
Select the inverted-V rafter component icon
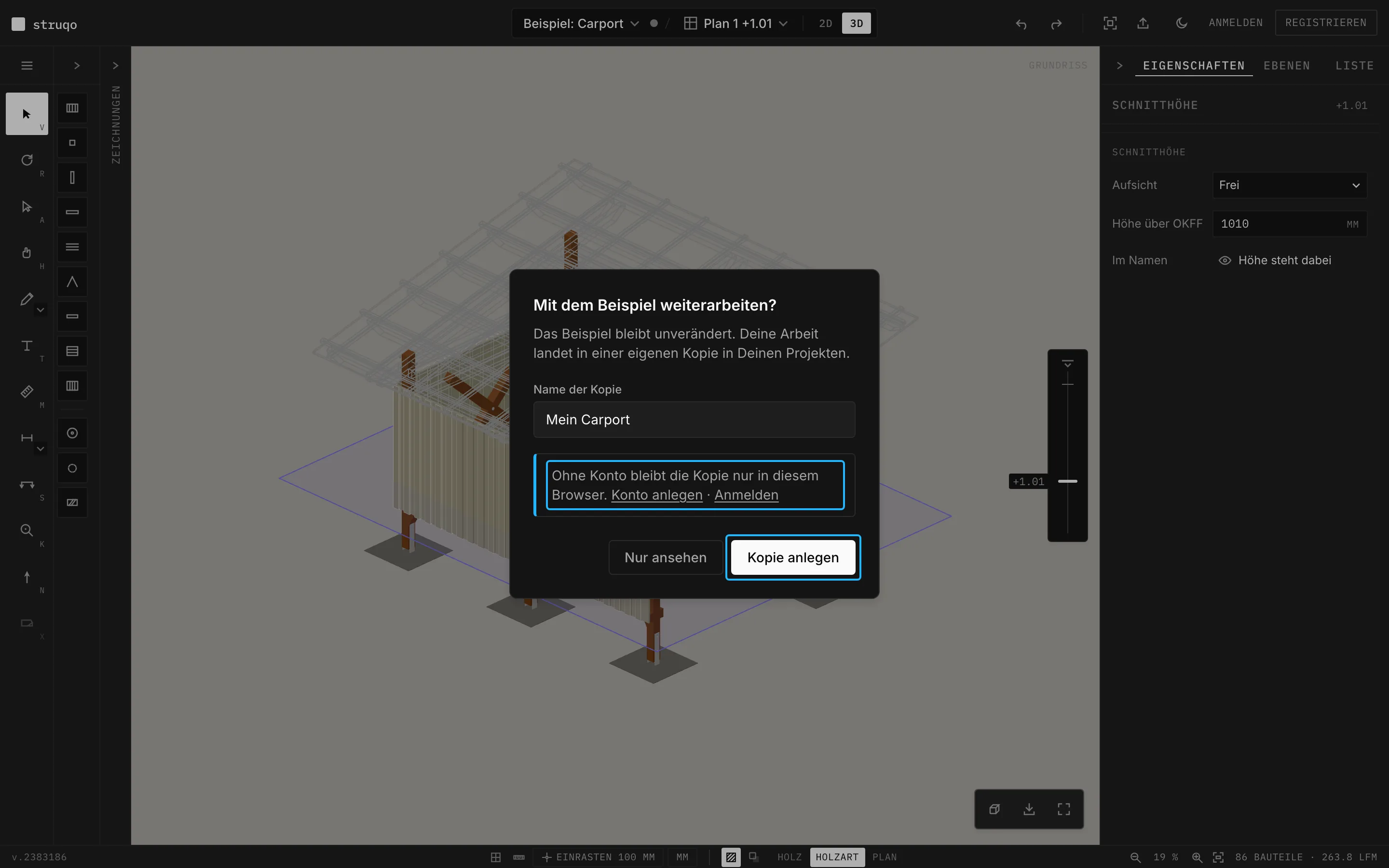(72, 282)
